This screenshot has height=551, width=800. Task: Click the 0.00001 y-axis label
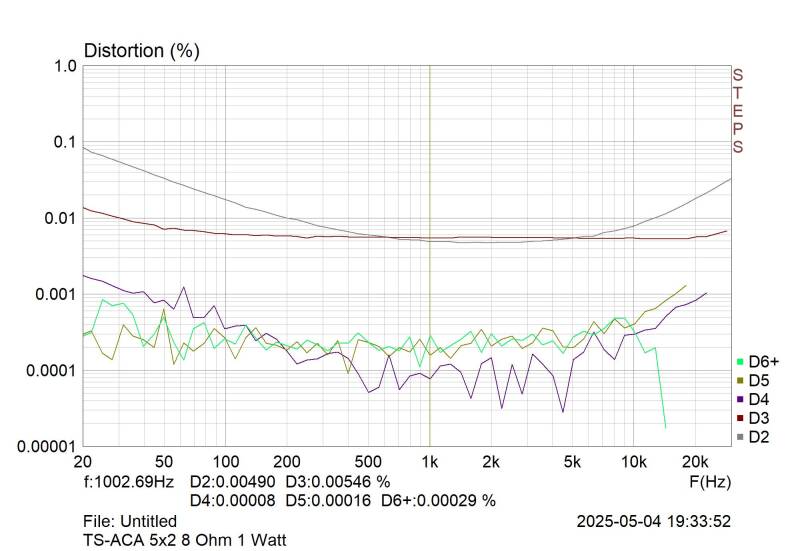pos(47,447)
